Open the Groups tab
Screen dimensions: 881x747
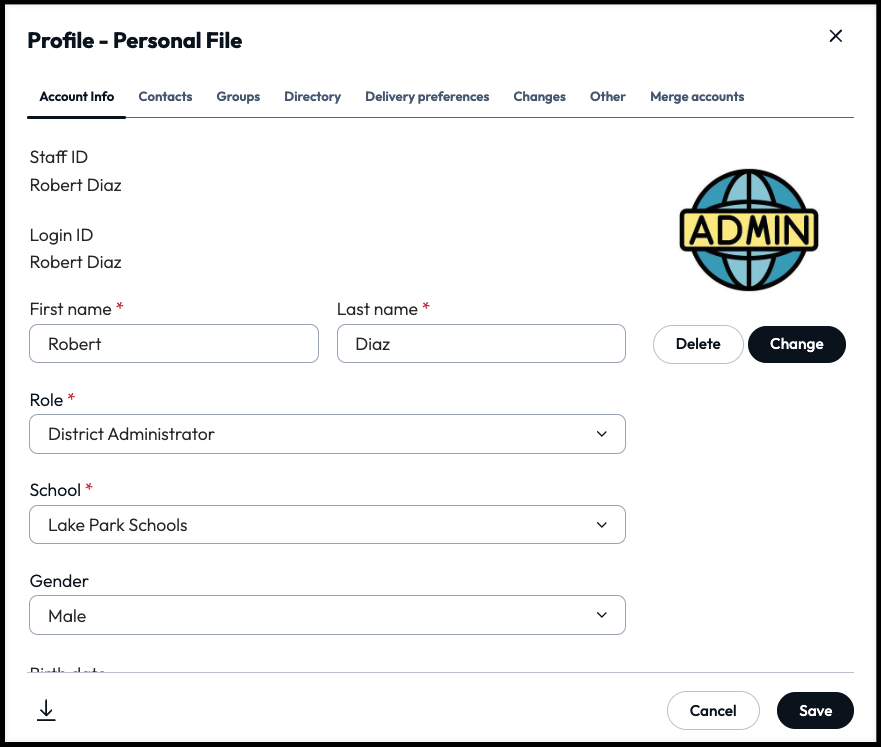[x=238, y=97]
